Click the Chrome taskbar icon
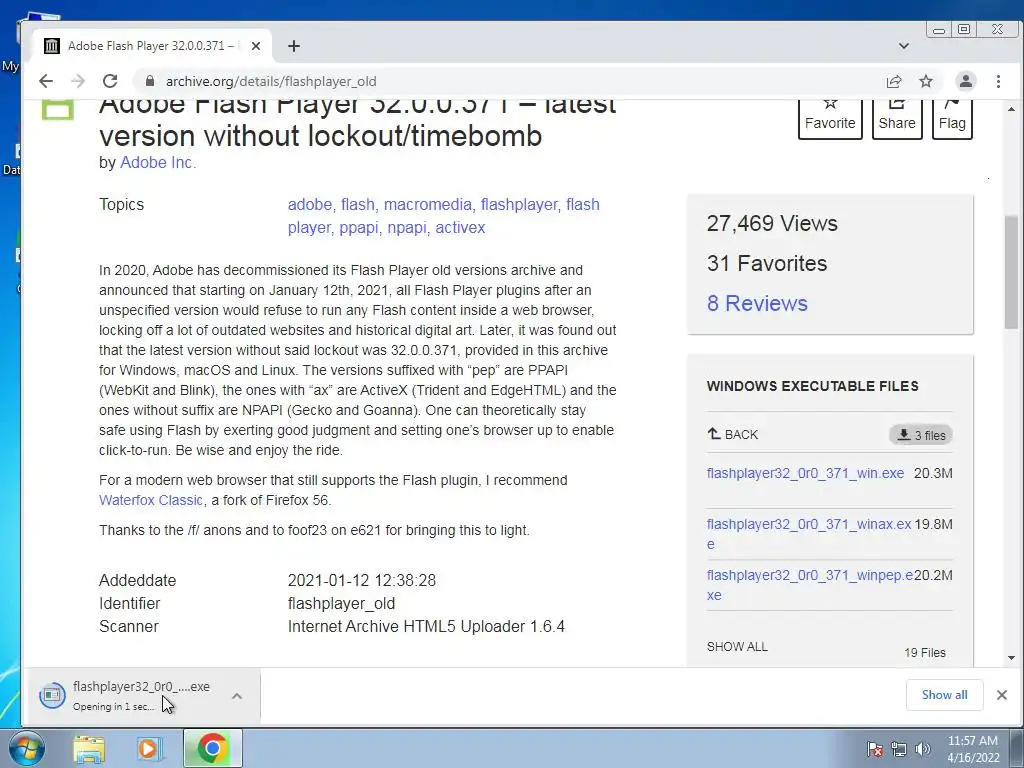The image size is (1024, 768). click(x=212, y=748)
